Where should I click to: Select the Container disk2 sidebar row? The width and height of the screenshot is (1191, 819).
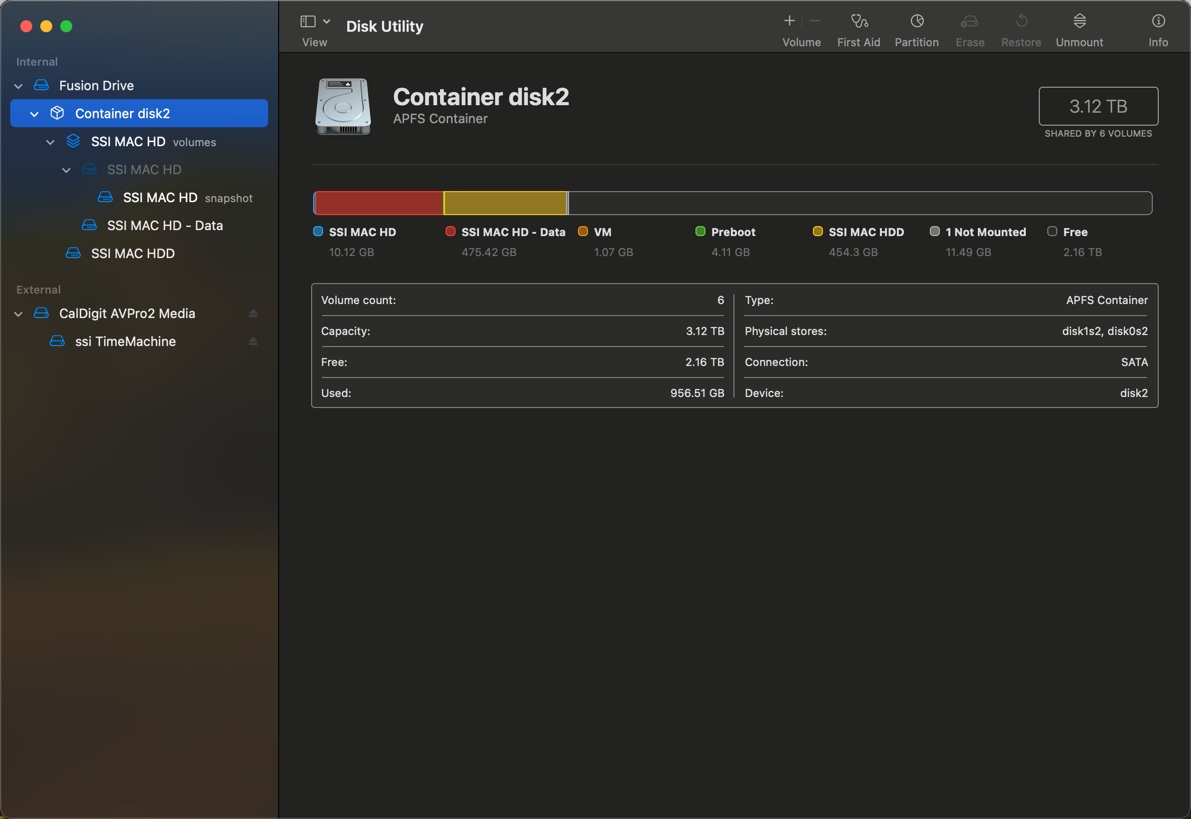tap(139, 113)
